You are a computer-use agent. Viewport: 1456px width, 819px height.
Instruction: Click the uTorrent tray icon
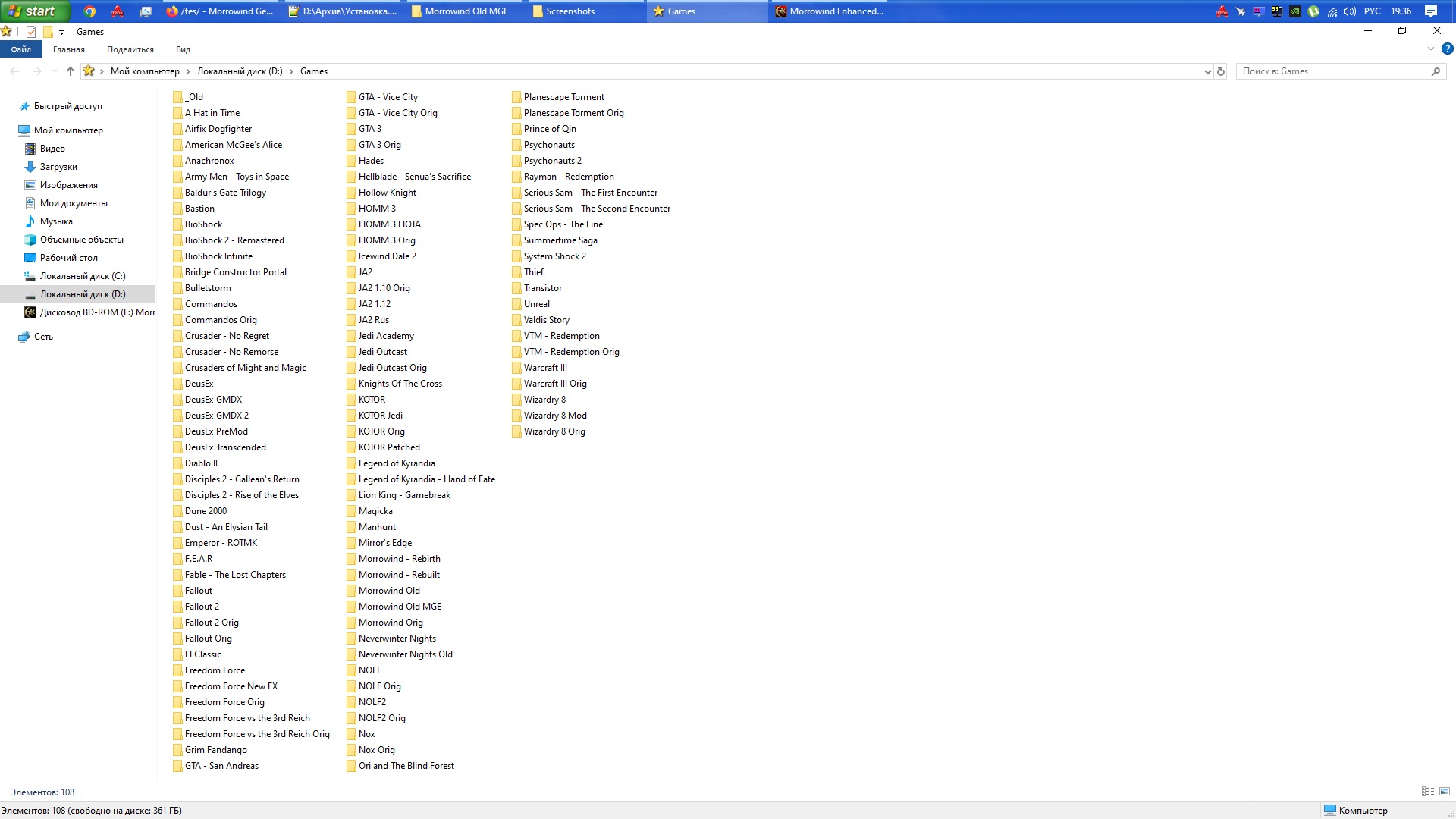(1313, 11)
